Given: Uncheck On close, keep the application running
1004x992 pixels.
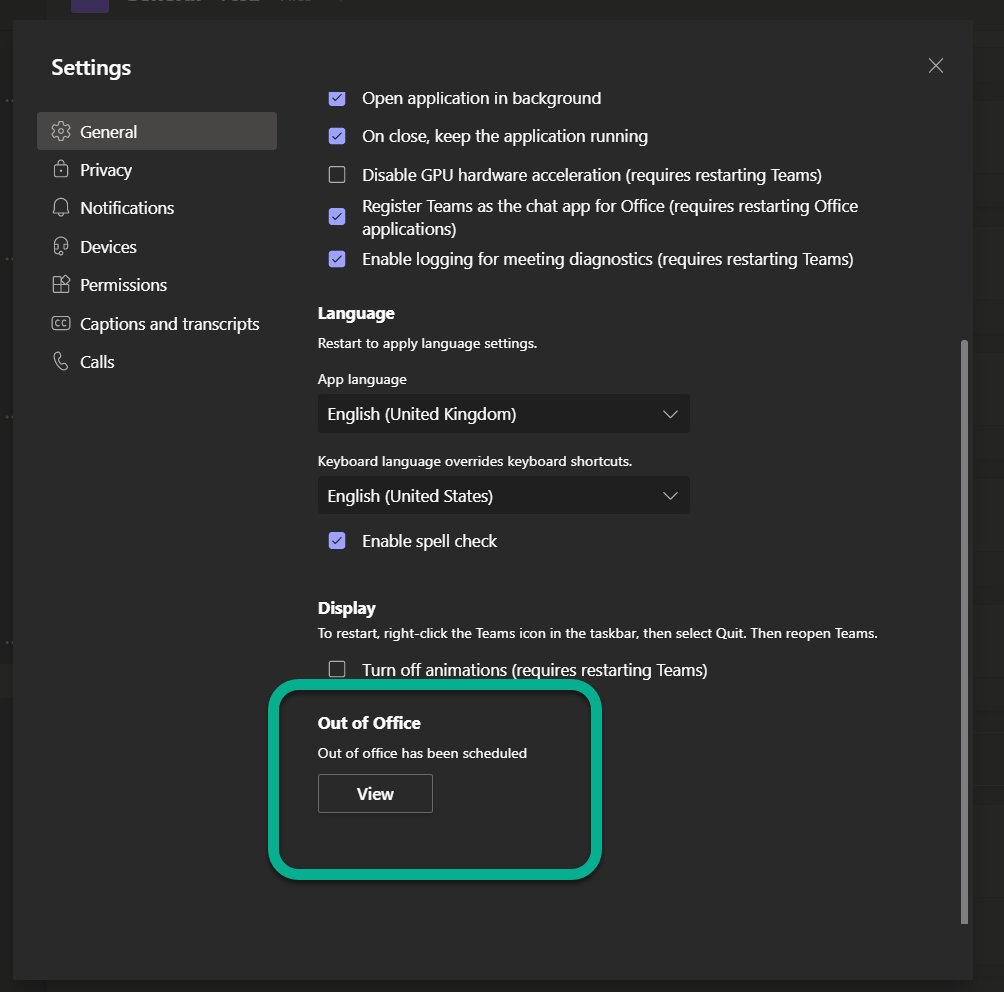Looking at the screenshot, I should (x=337, y=136).
